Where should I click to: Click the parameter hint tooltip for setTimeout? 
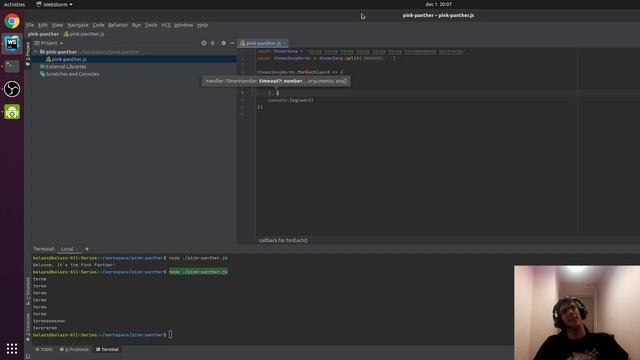pyautogui.click(x=276, y=81)
